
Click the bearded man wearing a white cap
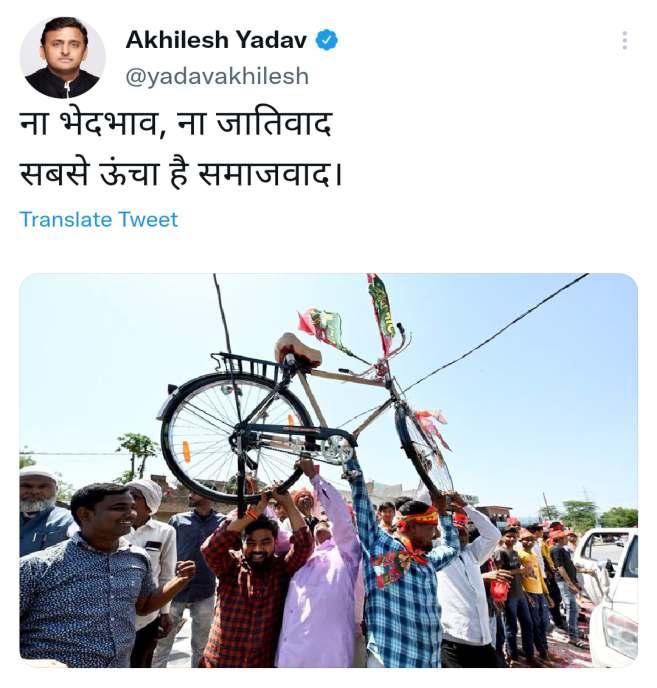(42, 509)
